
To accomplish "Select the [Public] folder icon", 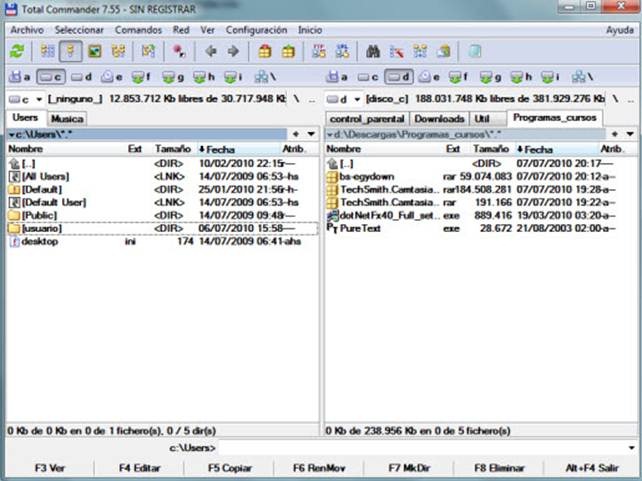I will tap(14, 215).
